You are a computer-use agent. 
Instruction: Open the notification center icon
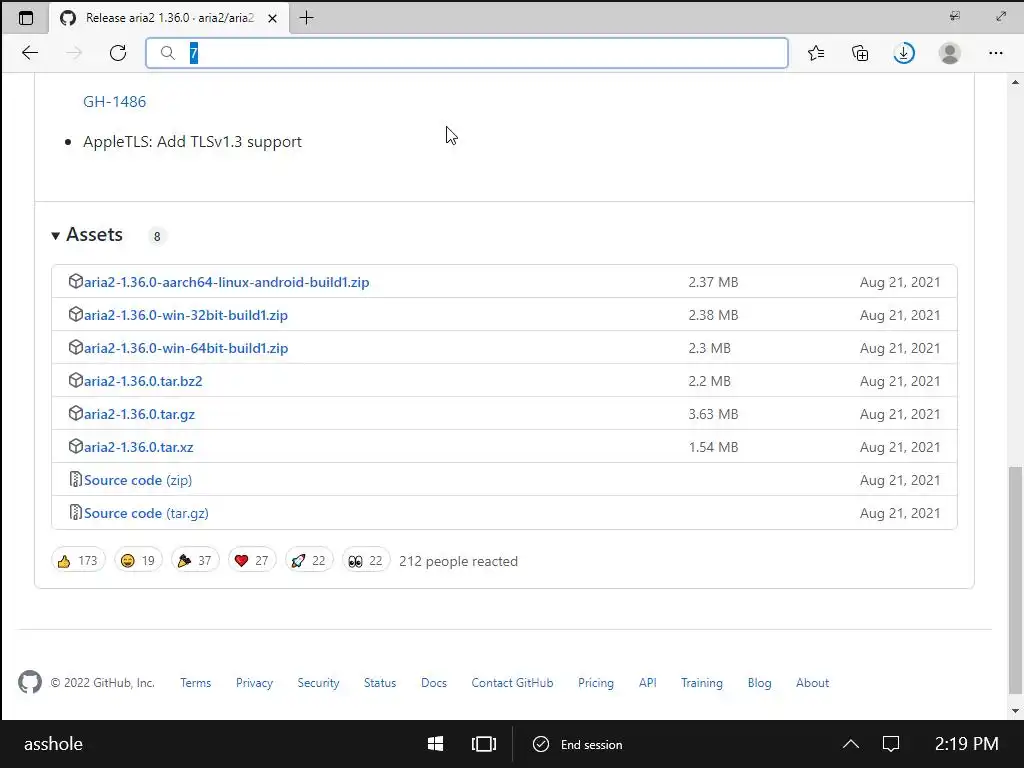pyautogui.click(x=891, y=744)
